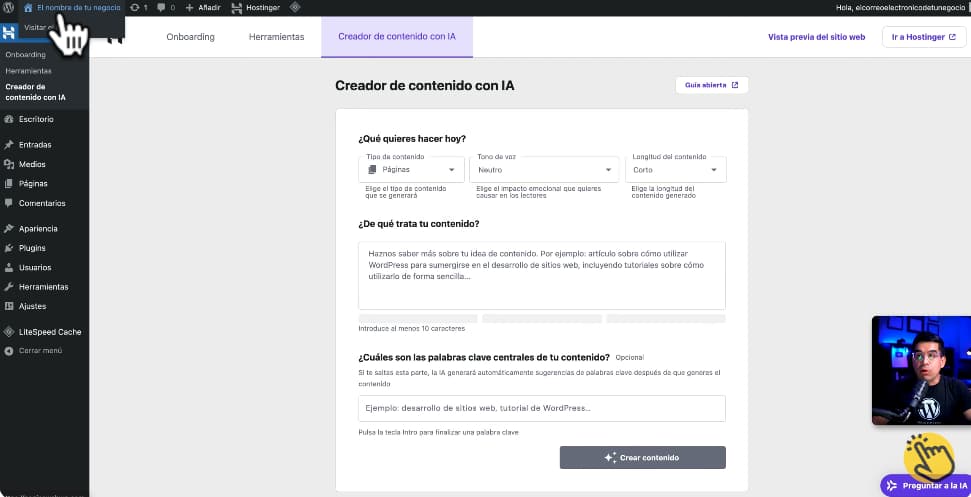Expand the Longitud del contenido dropdown

click(676, 170)
